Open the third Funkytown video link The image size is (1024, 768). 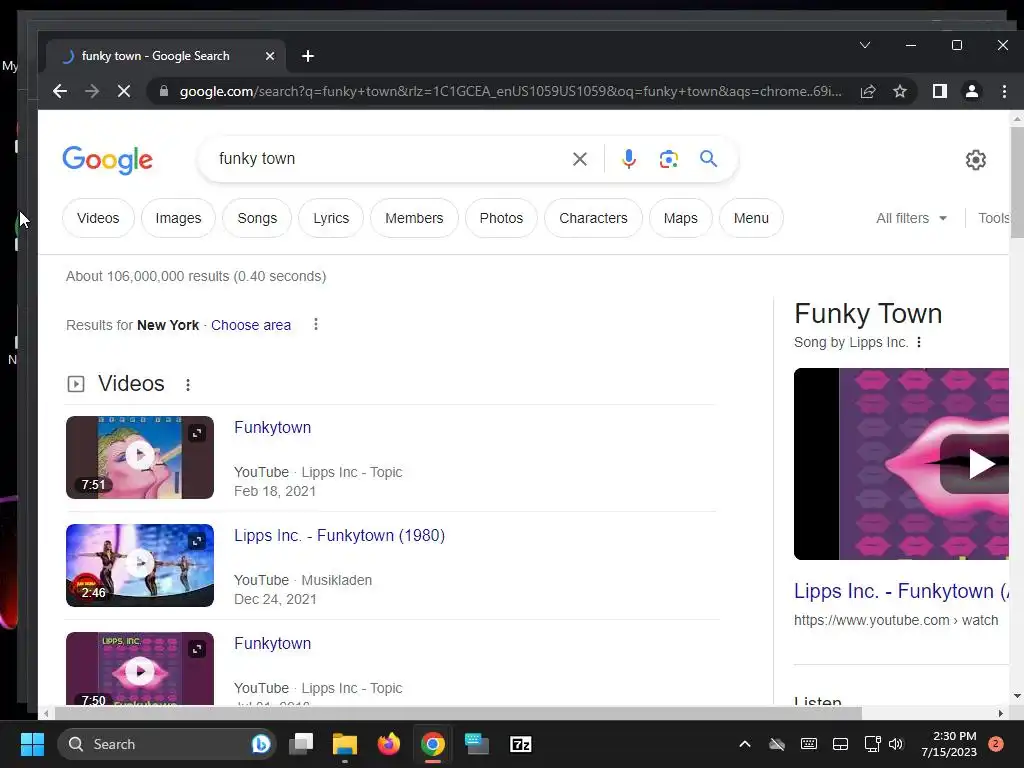pyautogui.click(x=272, y=643)
